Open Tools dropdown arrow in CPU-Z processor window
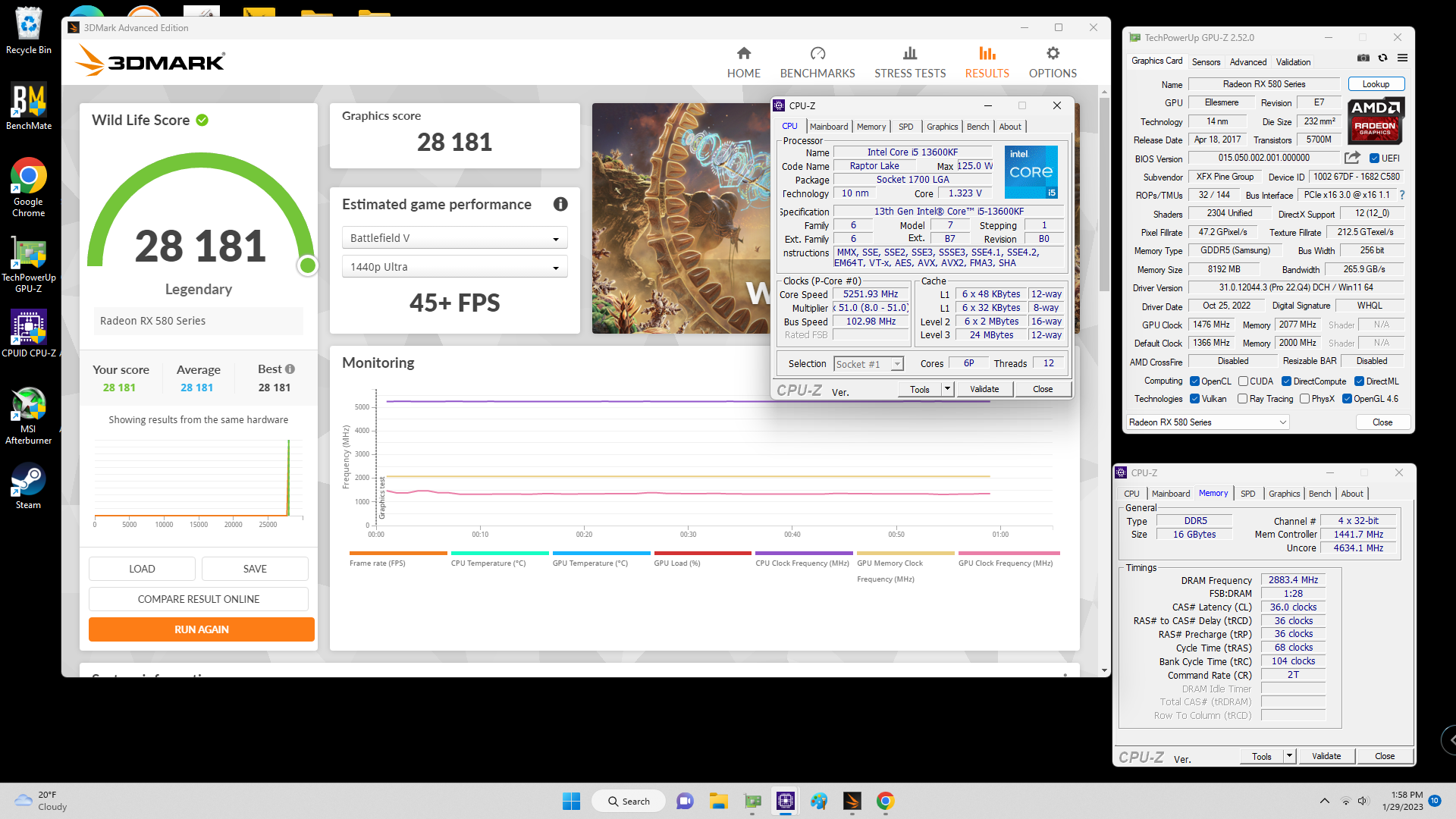 point(947,389)
